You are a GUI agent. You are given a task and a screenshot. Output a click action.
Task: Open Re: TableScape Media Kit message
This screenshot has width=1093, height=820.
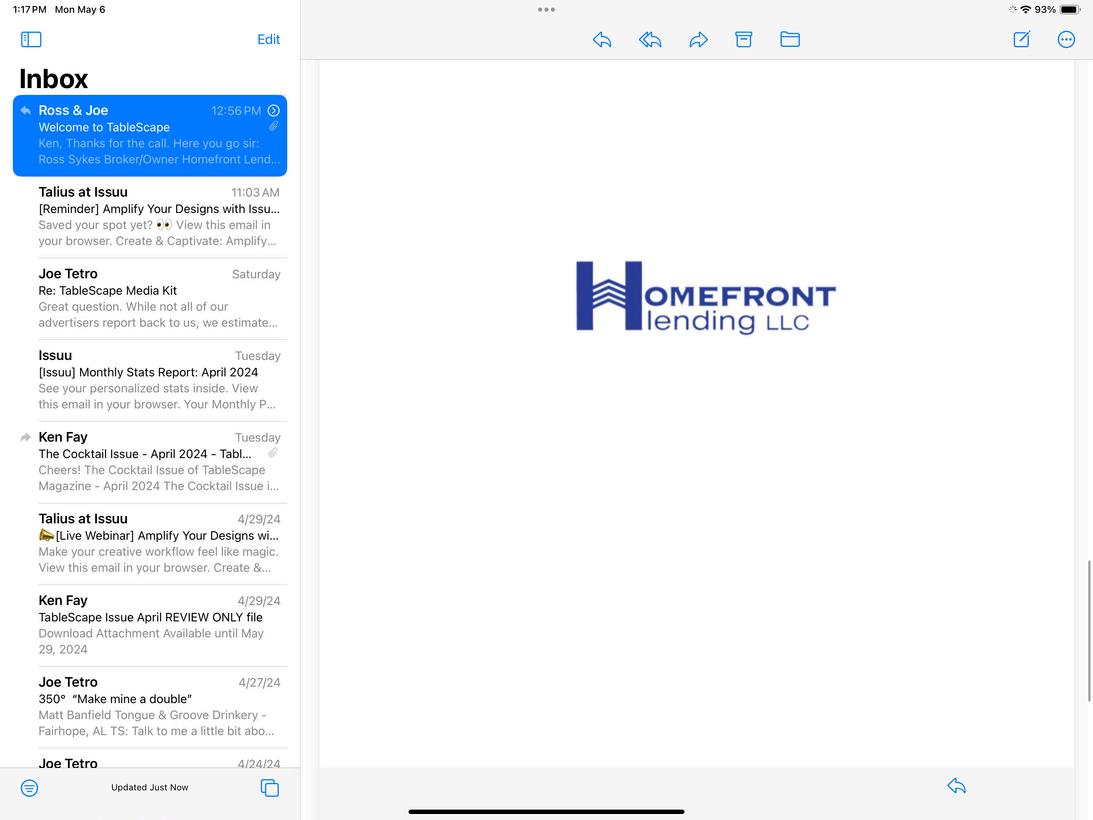click(150, 298)
